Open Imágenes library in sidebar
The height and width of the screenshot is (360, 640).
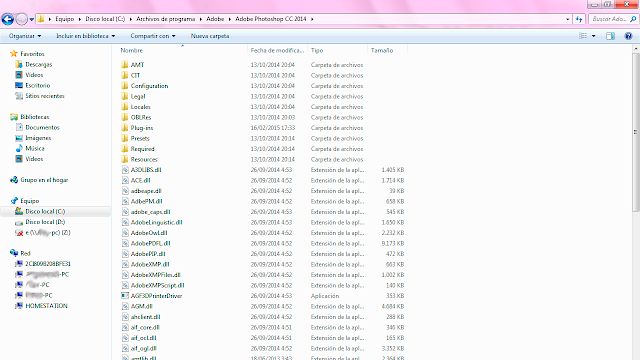pos(38,138)
